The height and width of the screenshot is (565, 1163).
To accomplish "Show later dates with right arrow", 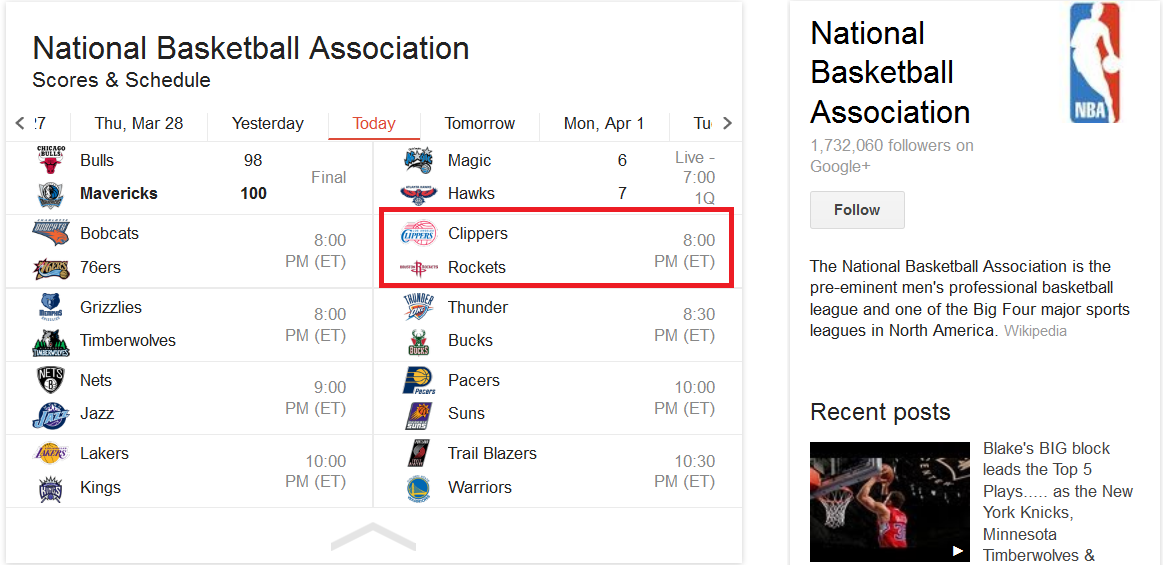I will (727, 124).
